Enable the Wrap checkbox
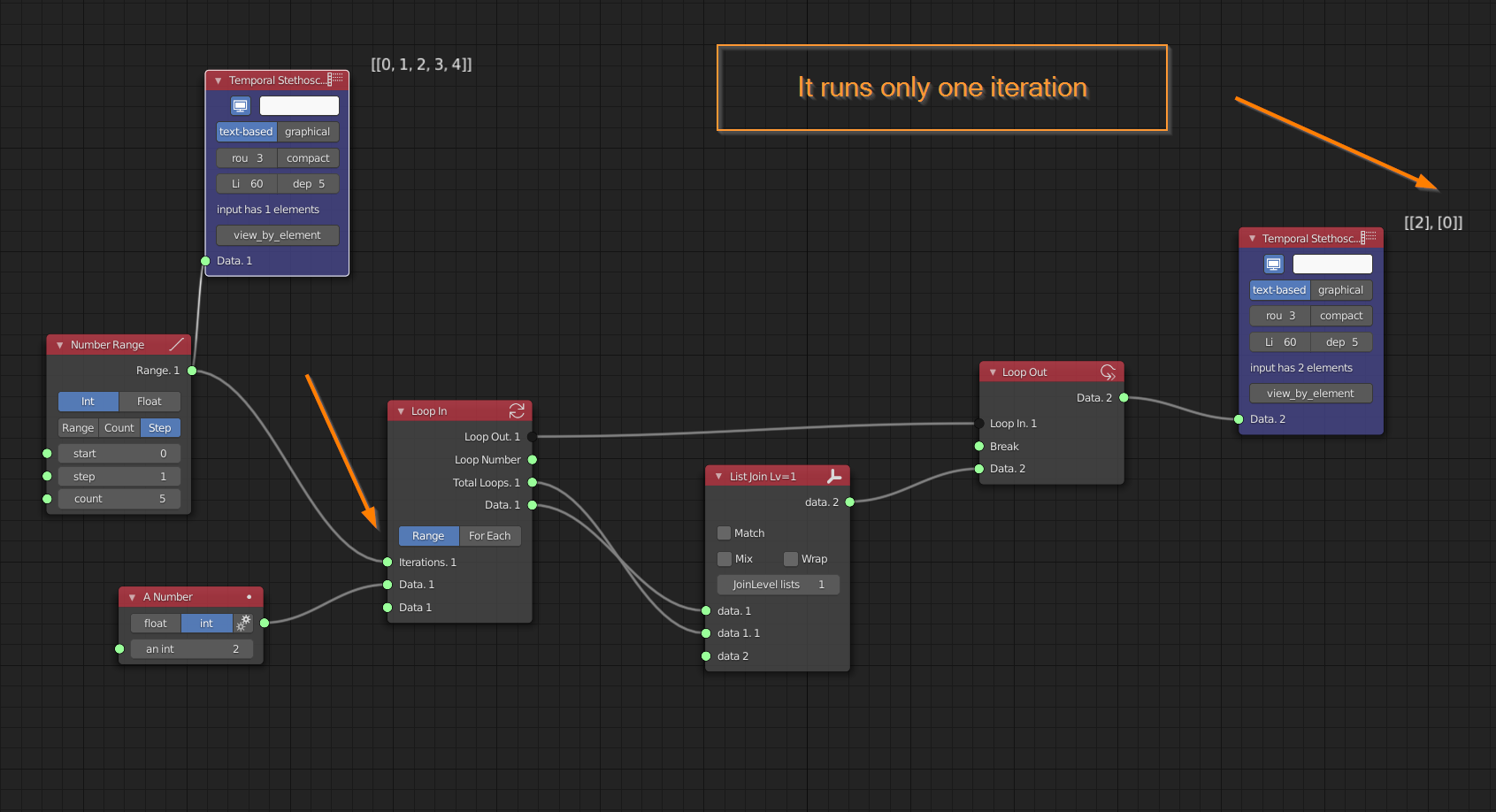 791,559
